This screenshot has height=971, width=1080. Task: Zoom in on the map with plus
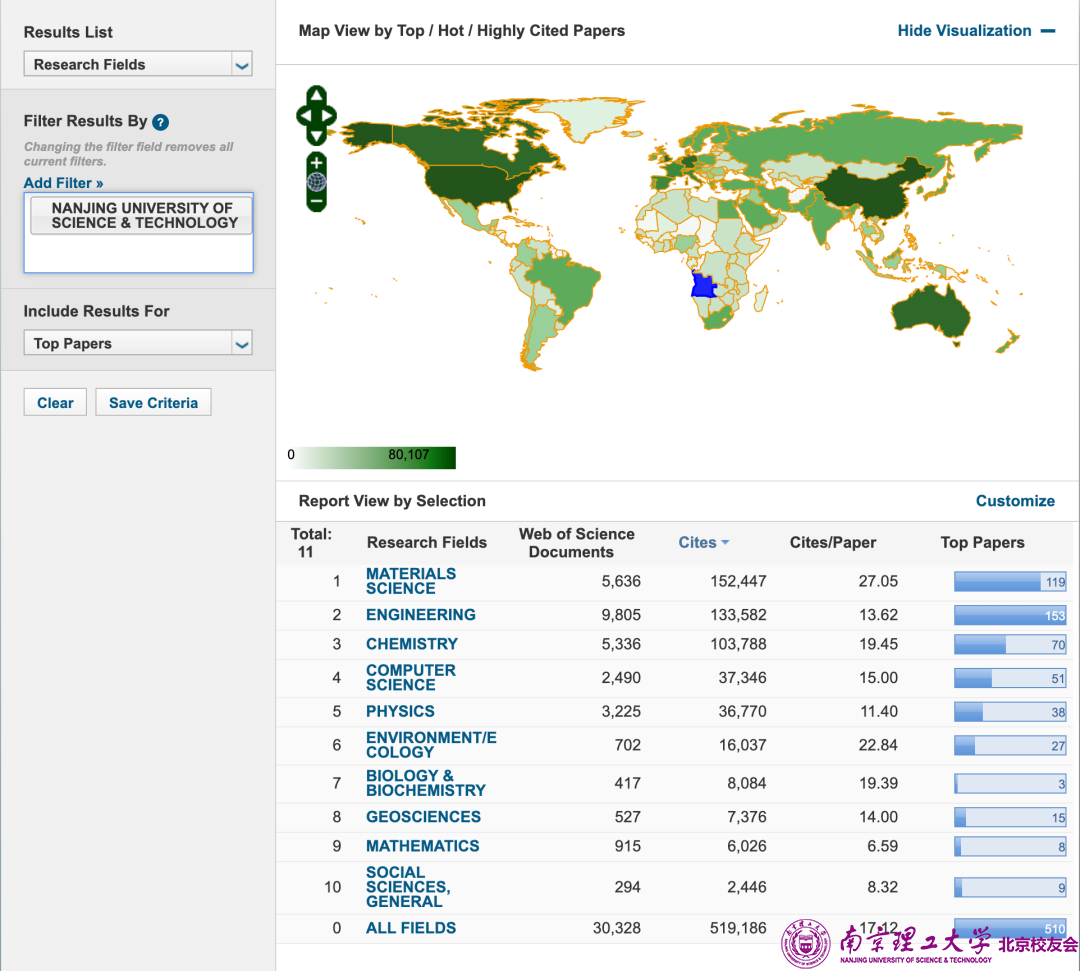click(x=316, y=163)
